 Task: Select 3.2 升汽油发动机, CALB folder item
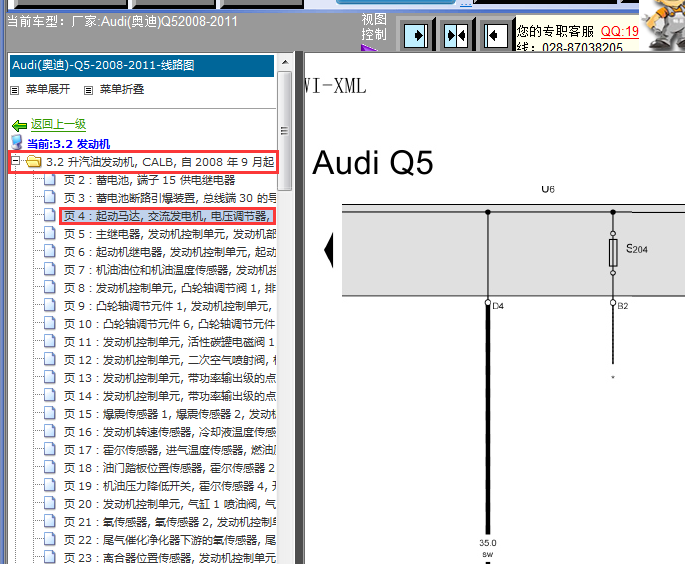click(160, 162)
